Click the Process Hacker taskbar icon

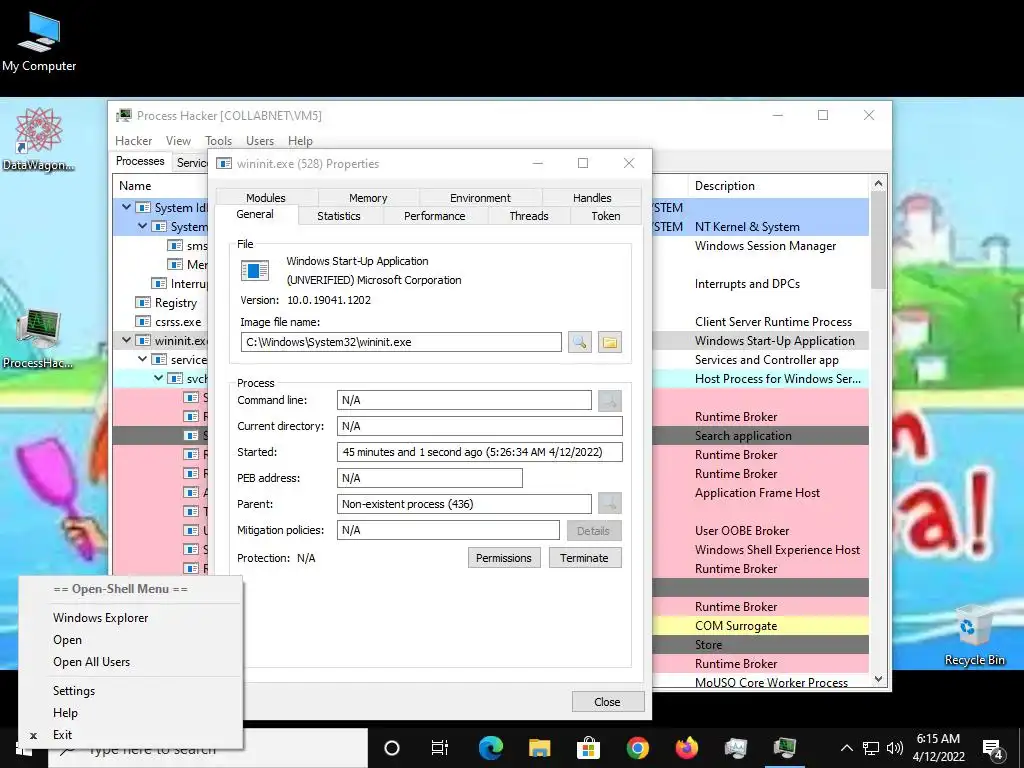784,748
